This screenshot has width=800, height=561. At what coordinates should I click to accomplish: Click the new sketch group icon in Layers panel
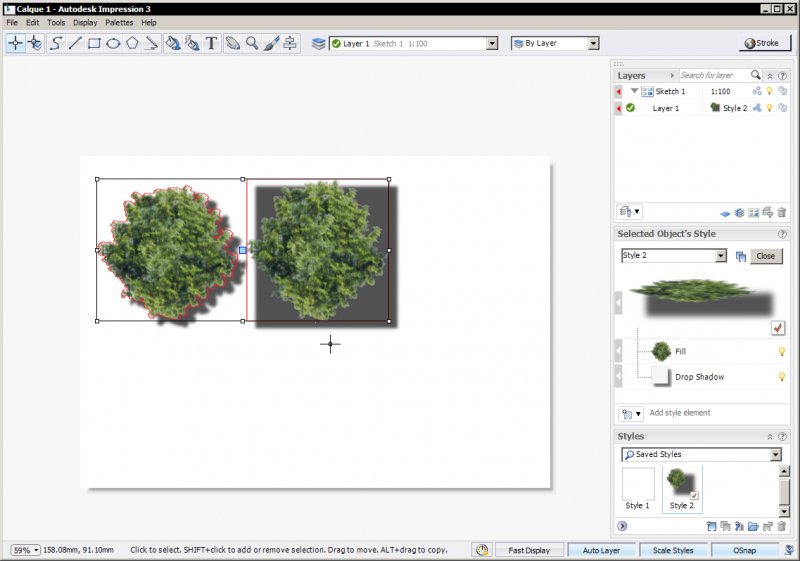pos(753,213)
